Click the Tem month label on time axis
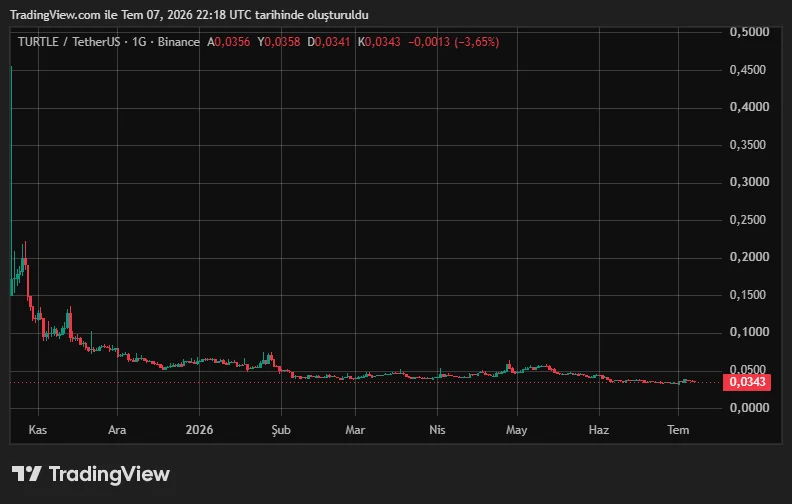The width and height of the screenshot is (792, 504). [678, 430]
